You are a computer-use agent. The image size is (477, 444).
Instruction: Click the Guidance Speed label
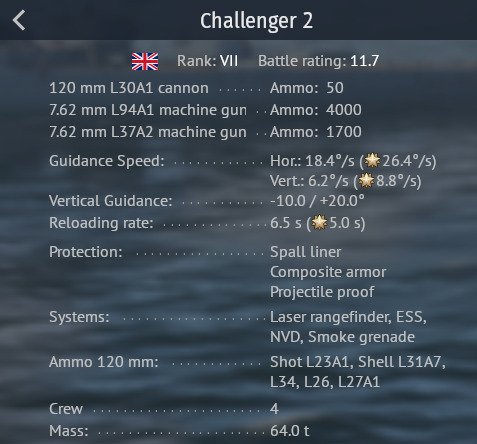107,161
